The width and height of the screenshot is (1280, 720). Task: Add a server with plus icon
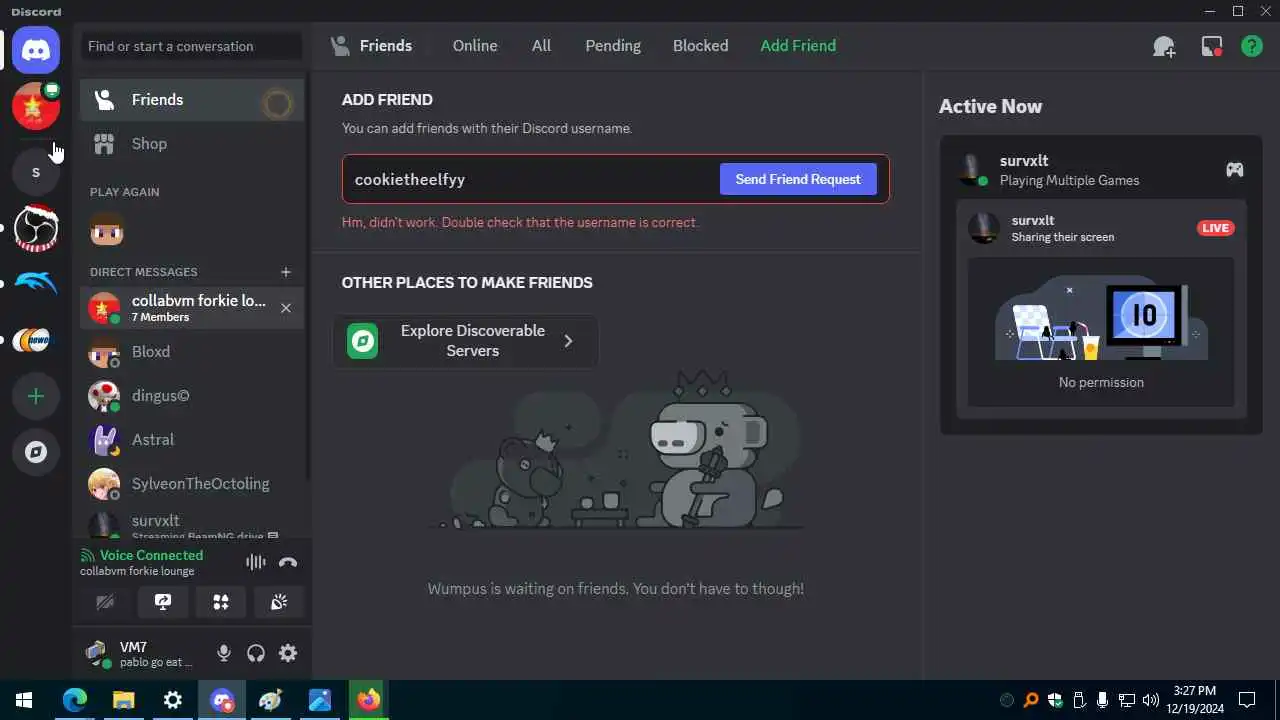tap(36, 396)
